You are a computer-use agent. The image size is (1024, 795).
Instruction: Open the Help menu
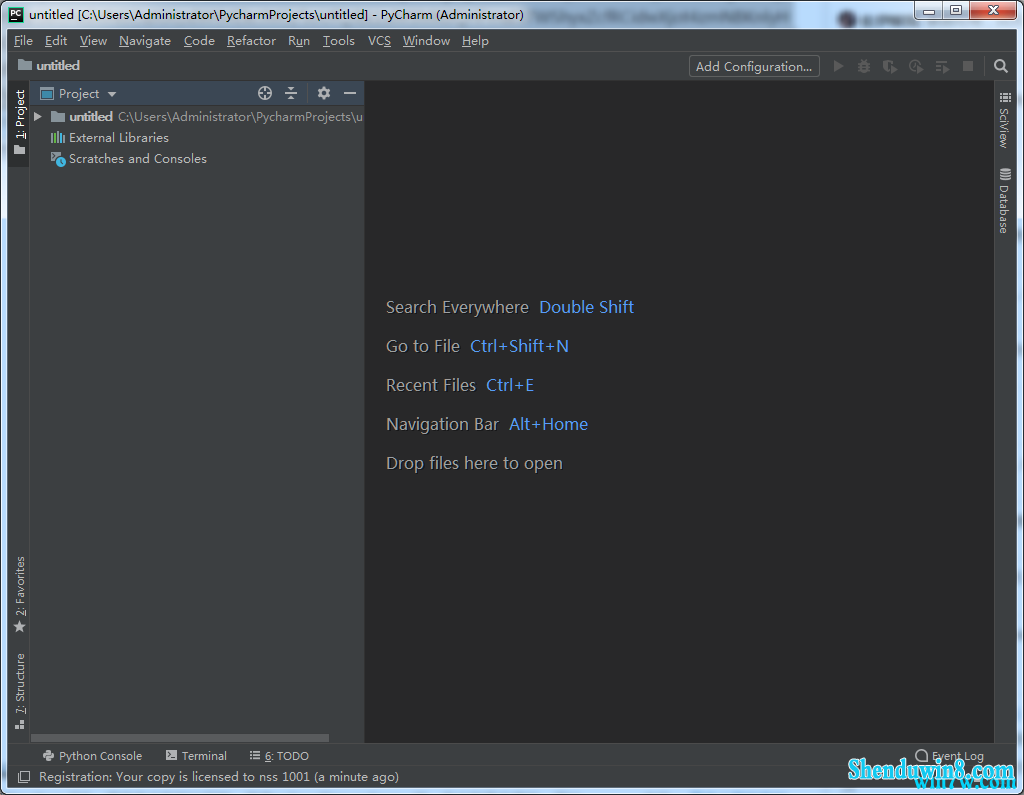pyautogui.click(x=475, y=41)
